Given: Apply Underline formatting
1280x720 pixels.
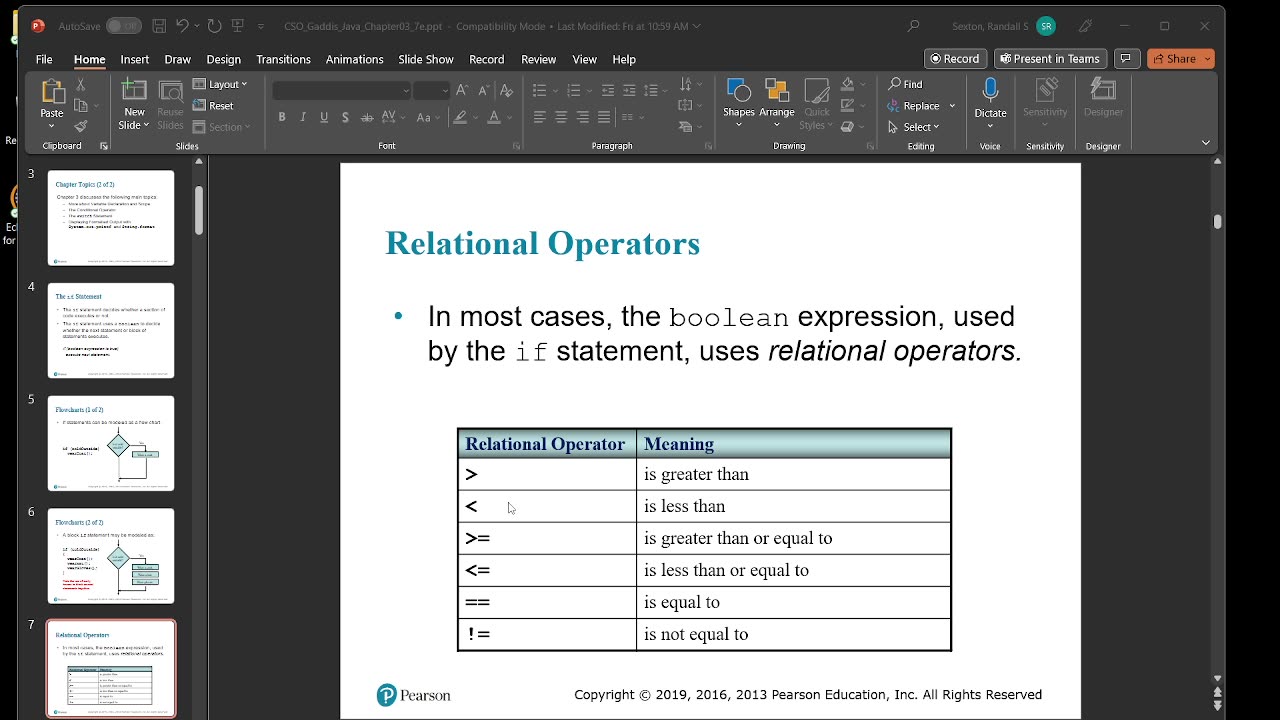Looking at the screenshot, I should 324,117.
